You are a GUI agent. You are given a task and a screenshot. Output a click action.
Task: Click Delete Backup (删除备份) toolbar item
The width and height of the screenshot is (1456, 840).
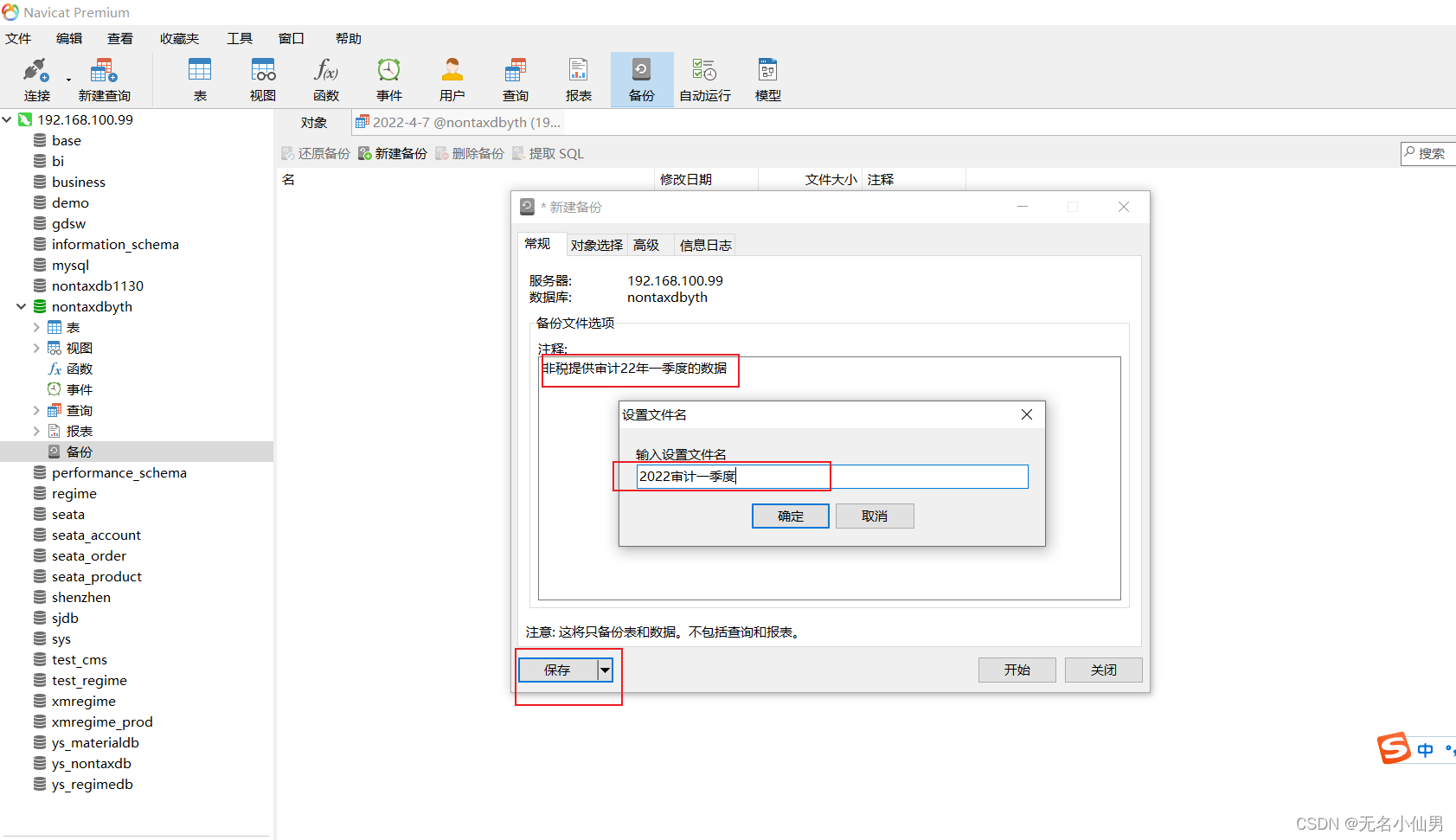pos(470,153)
